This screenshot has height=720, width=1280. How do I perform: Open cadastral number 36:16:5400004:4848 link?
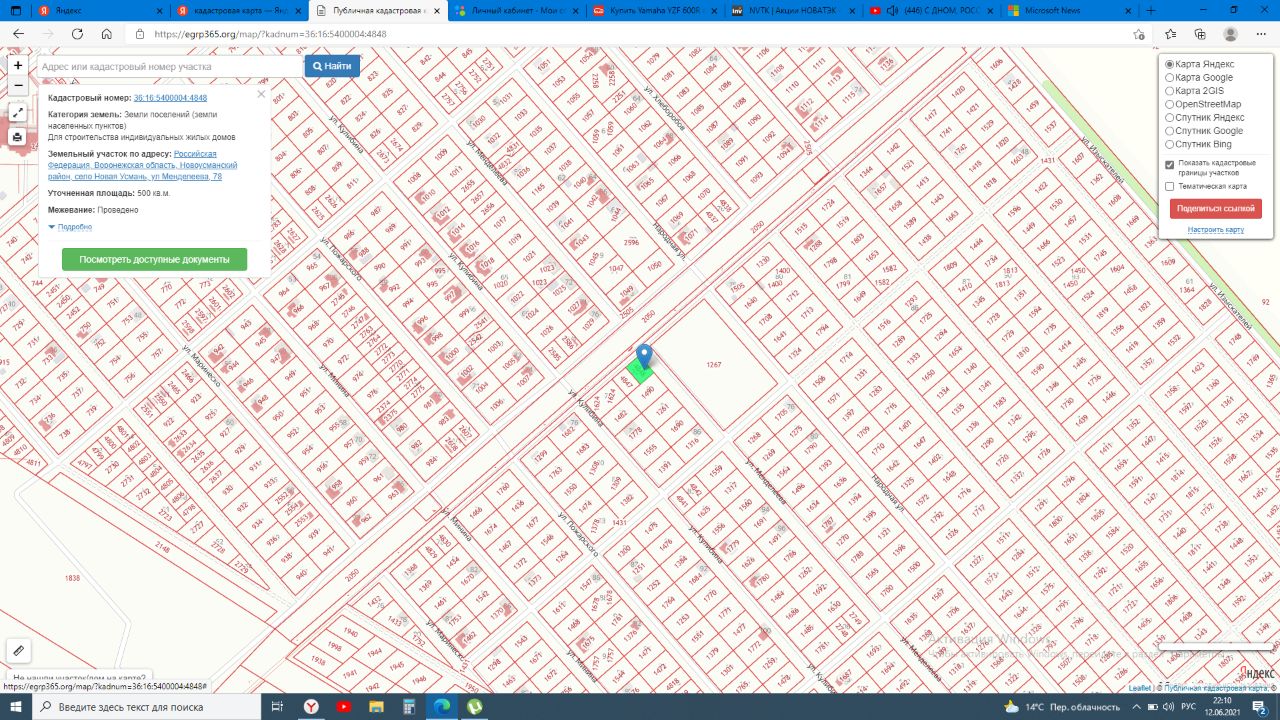coord(170,98)
